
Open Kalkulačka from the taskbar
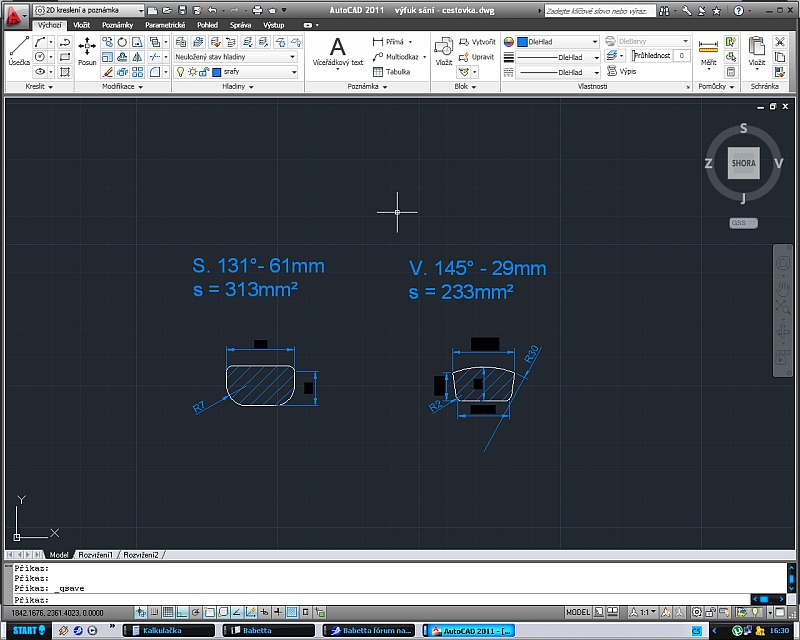point(168,630)
